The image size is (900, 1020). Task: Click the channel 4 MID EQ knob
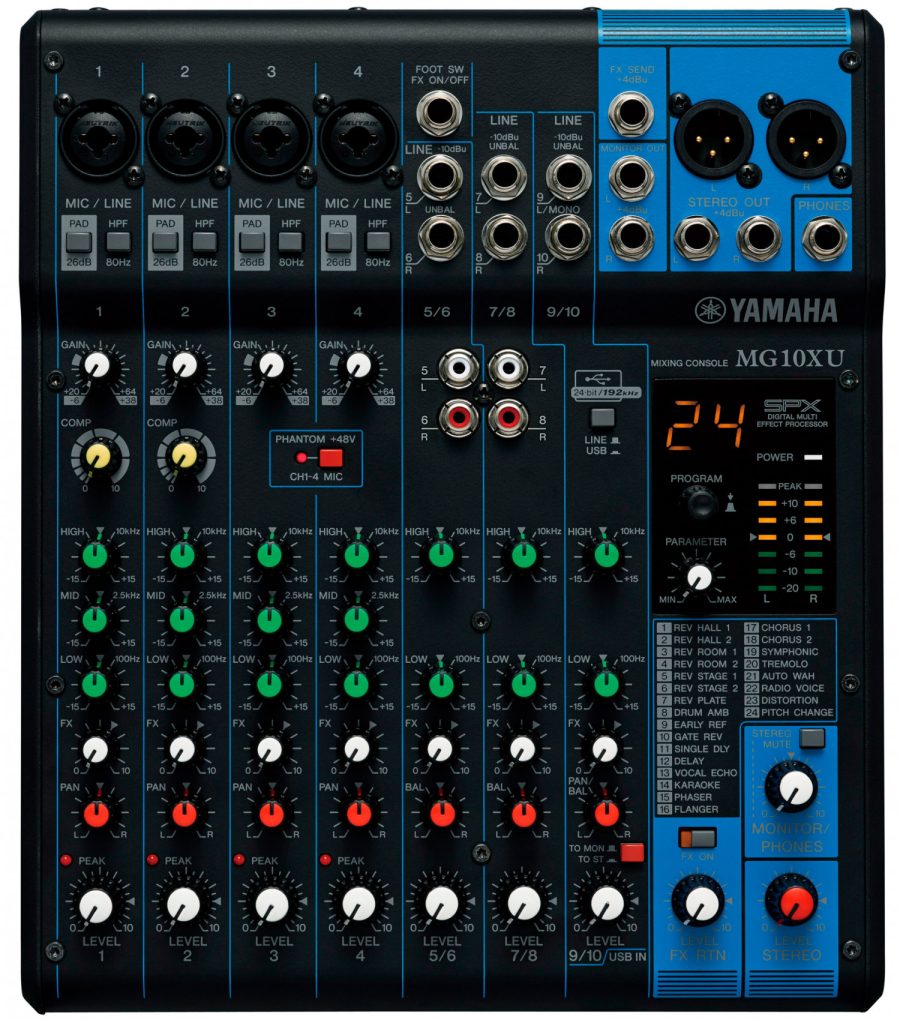click(x=356, y=620)
